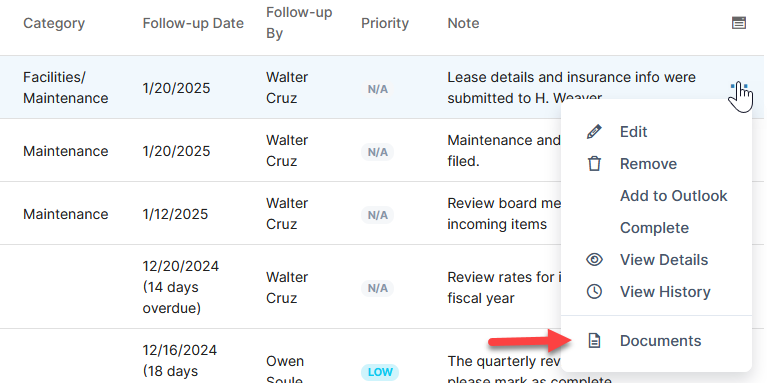Click the trash can icon beside Remove
Viewport: 767px width, 383px height.
pyautogui.click(x=594, y=164)
